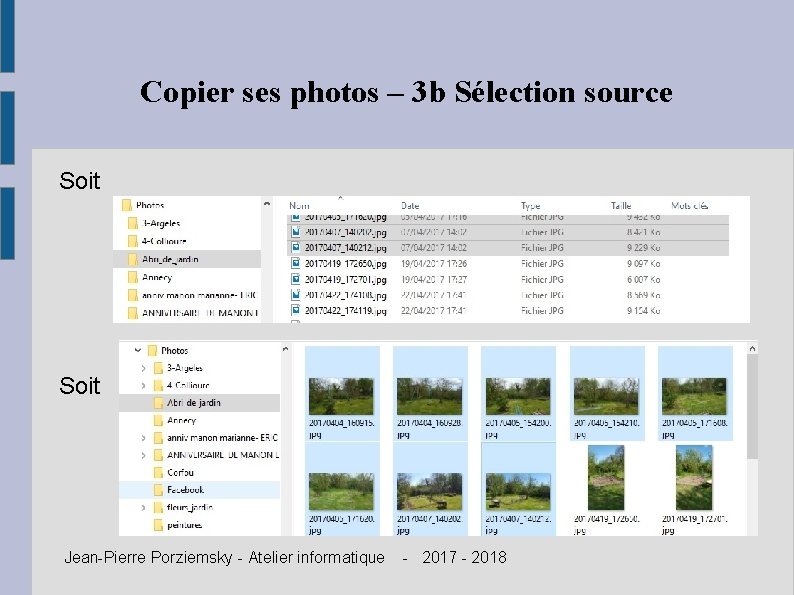Expand the 4-Collioure node in bottom tree
This screenshot has height=595, width=794.
click(143, 385)
